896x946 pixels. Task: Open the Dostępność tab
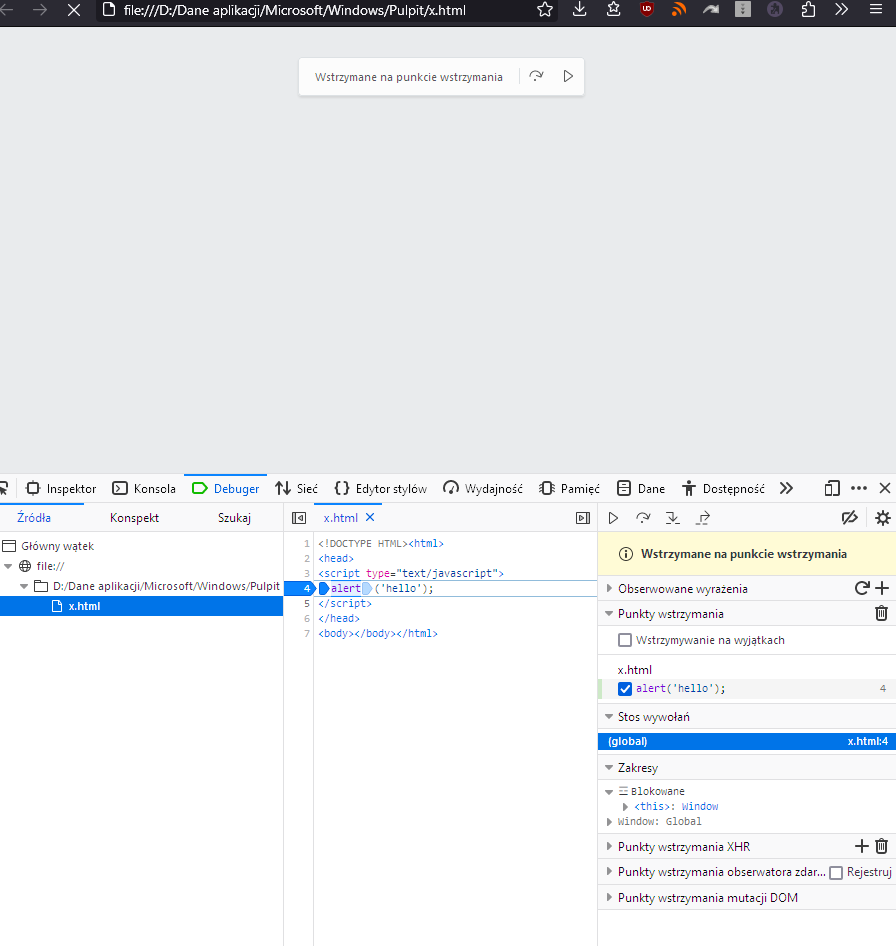coord(723,488)
